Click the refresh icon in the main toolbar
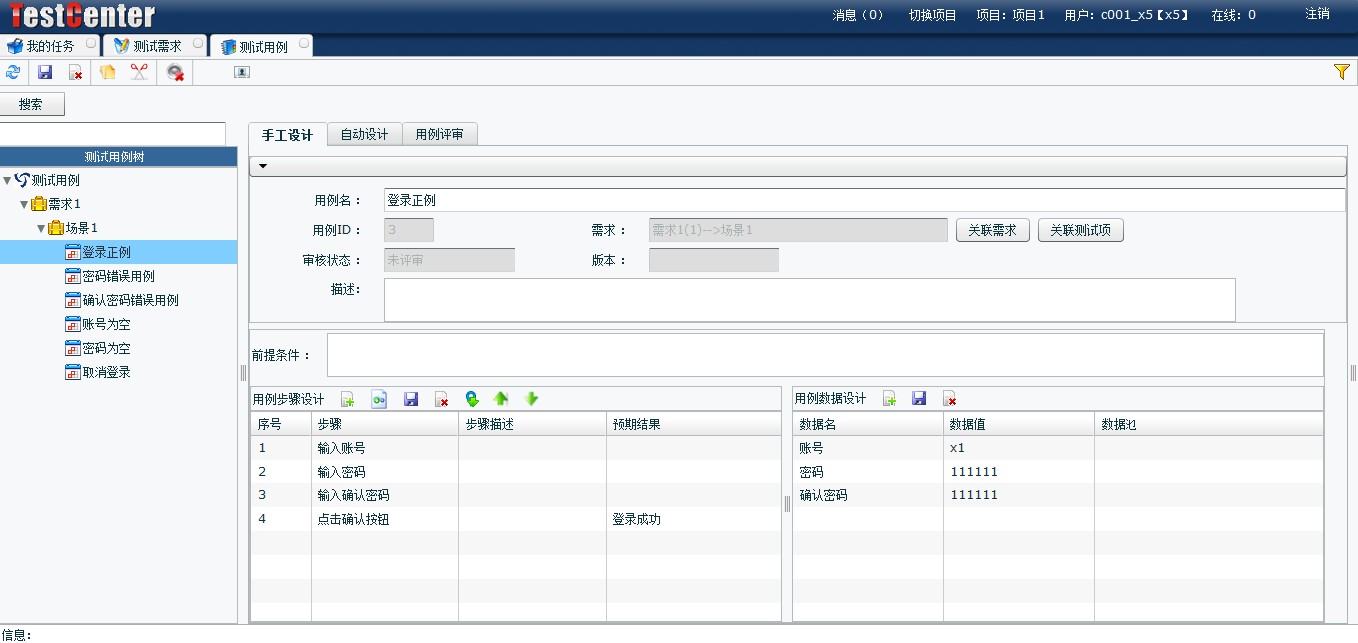The height and width of the screenshot is (643, 1358). point(13,72)
